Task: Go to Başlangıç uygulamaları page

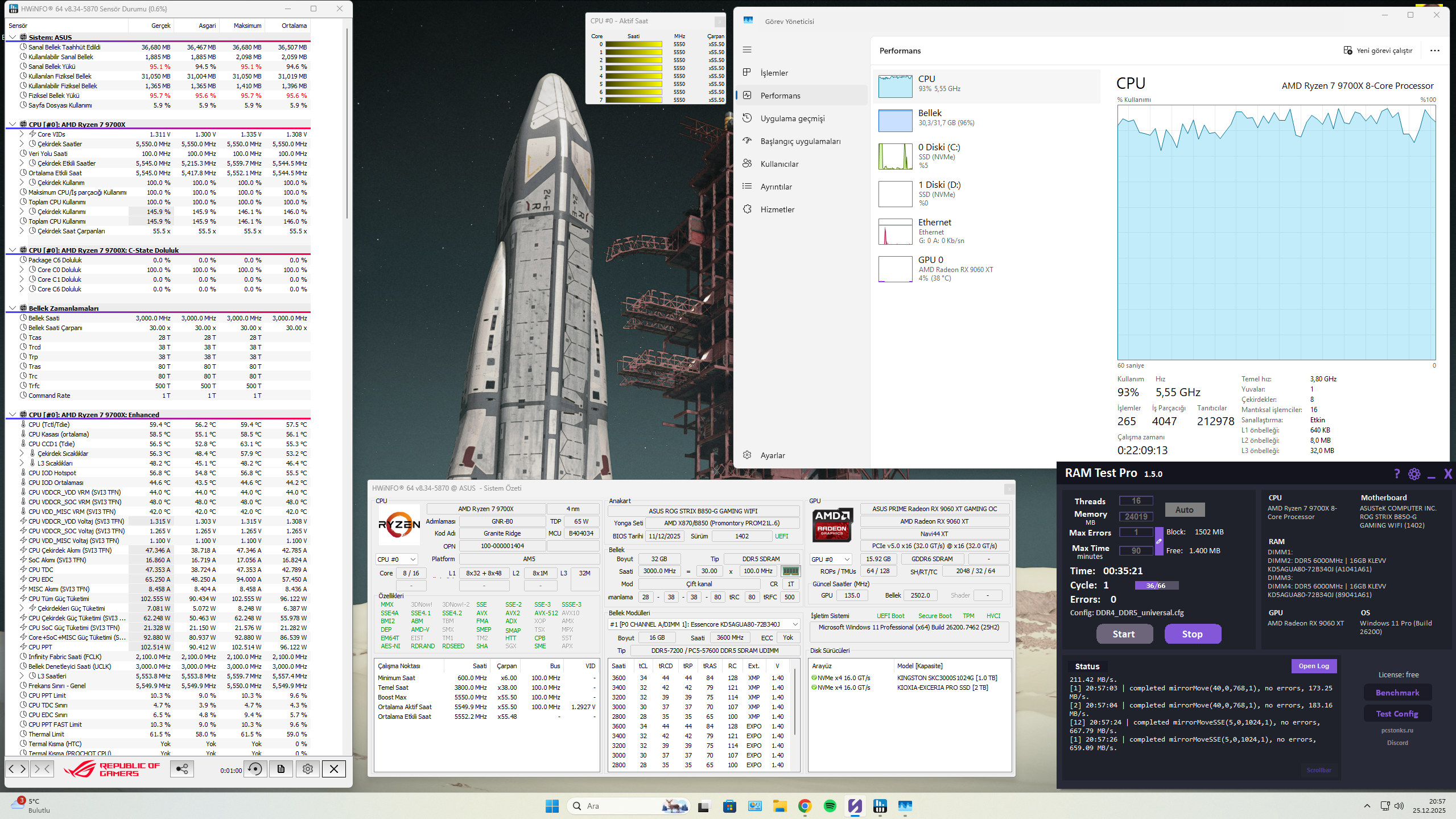Action: click(x=801, y=141)
